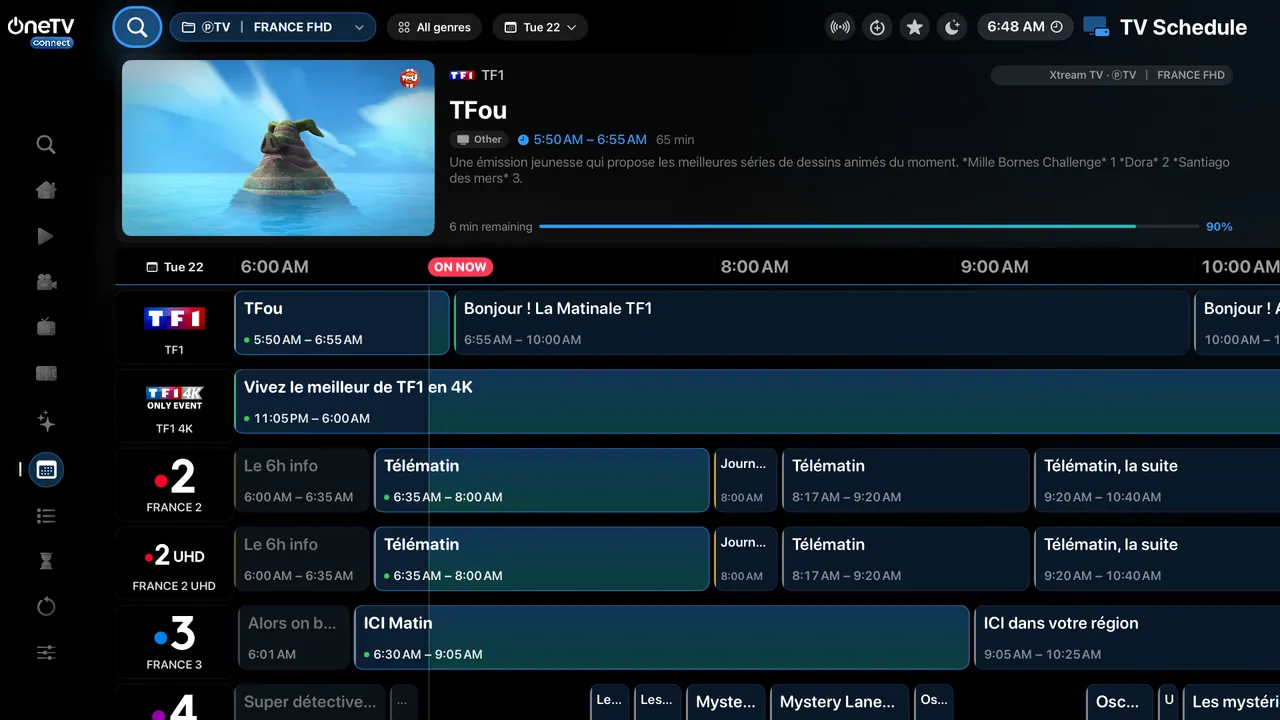Open the sparkles icon in sidebar
Viewport: 1280px width, 720px height.
point(46,421)
